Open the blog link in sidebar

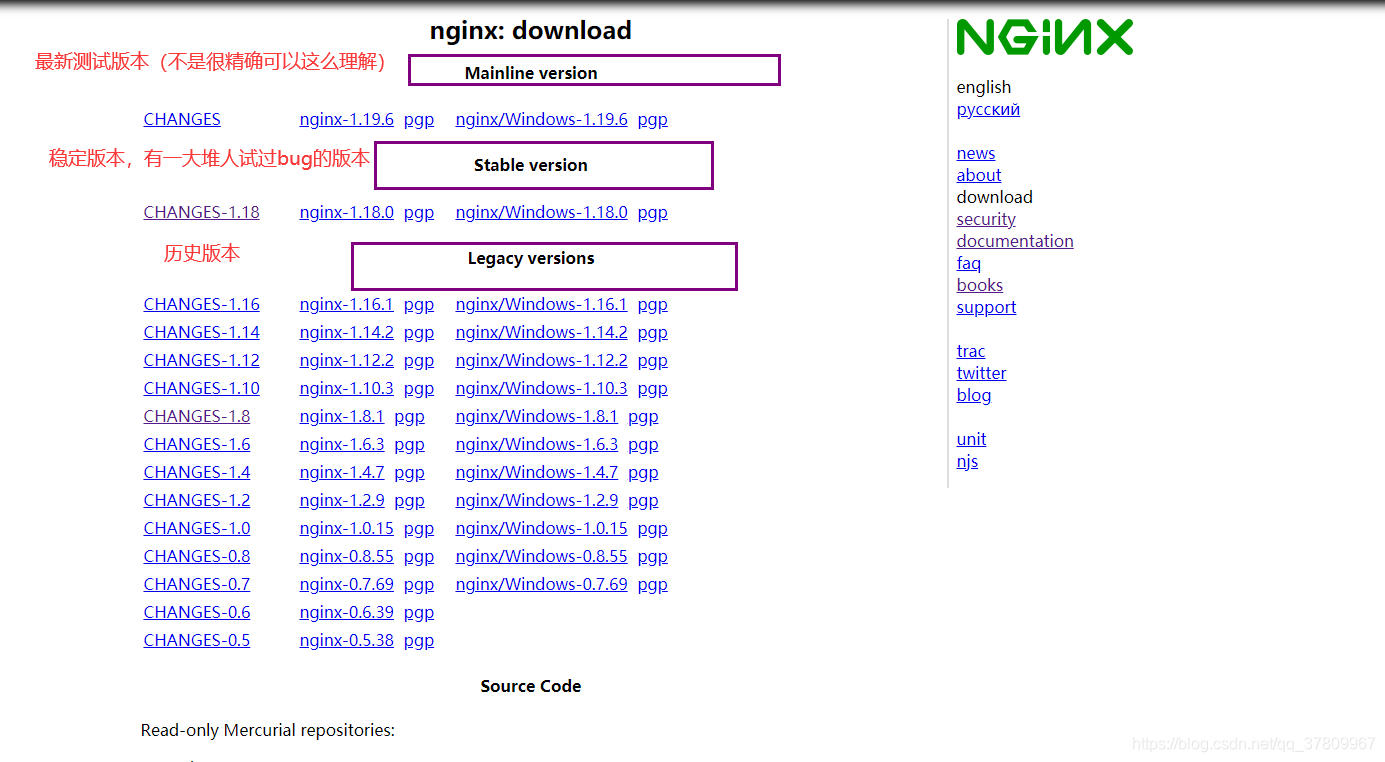click(x=973, y=395)
